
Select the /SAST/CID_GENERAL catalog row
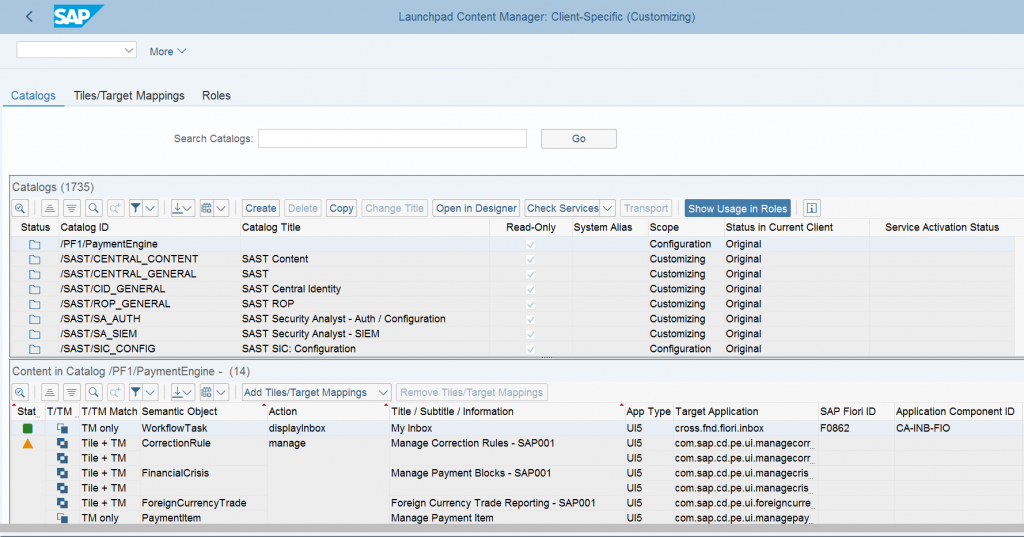512,289
